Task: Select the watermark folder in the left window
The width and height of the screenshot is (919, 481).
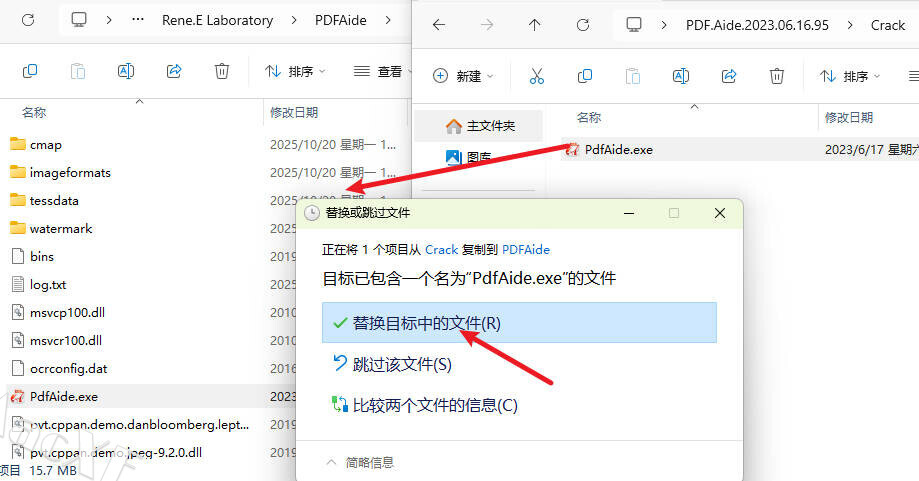Action: [x=60, y=228]
